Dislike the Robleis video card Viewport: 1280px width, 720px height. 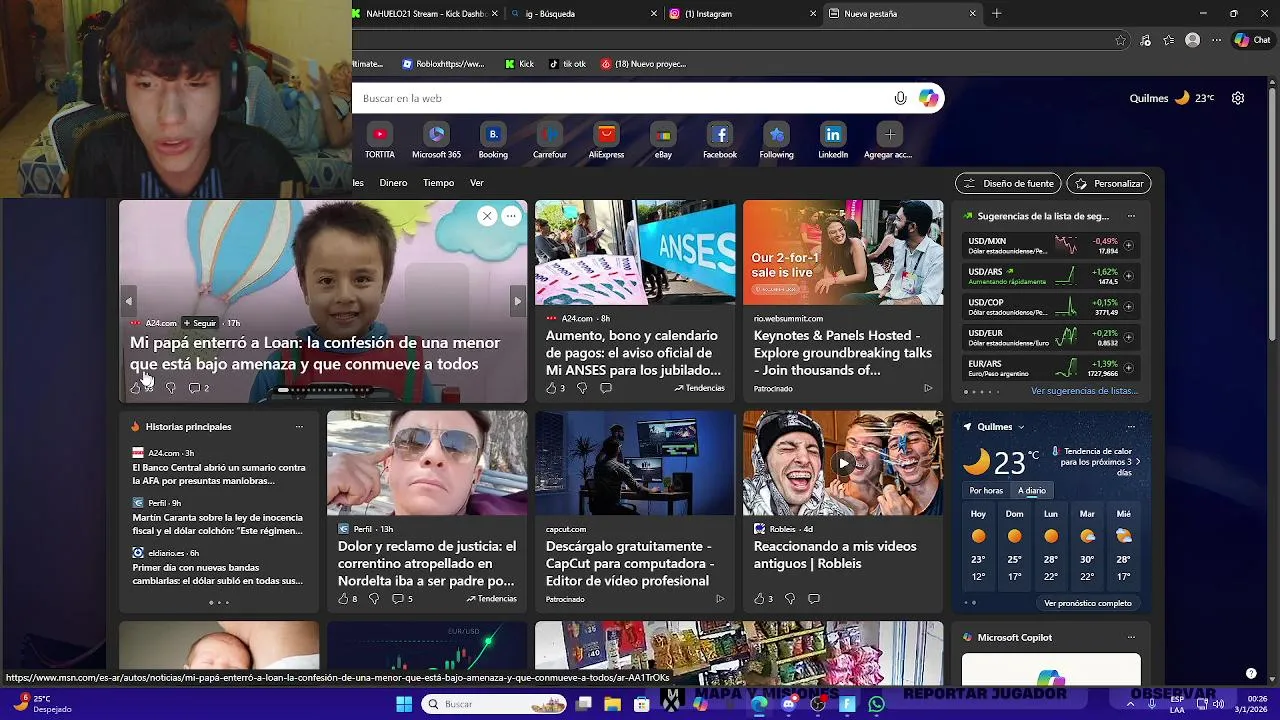[790, 599]
